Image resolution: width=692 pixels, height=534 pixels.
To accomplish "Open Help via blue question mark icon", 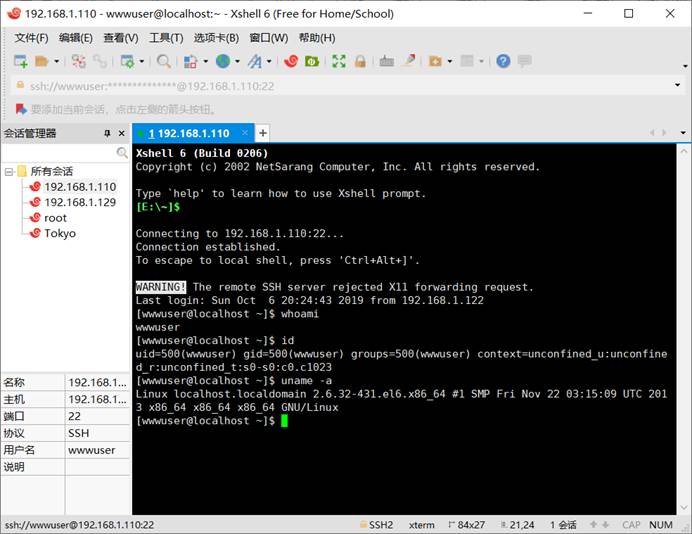I will coord(503,61).
